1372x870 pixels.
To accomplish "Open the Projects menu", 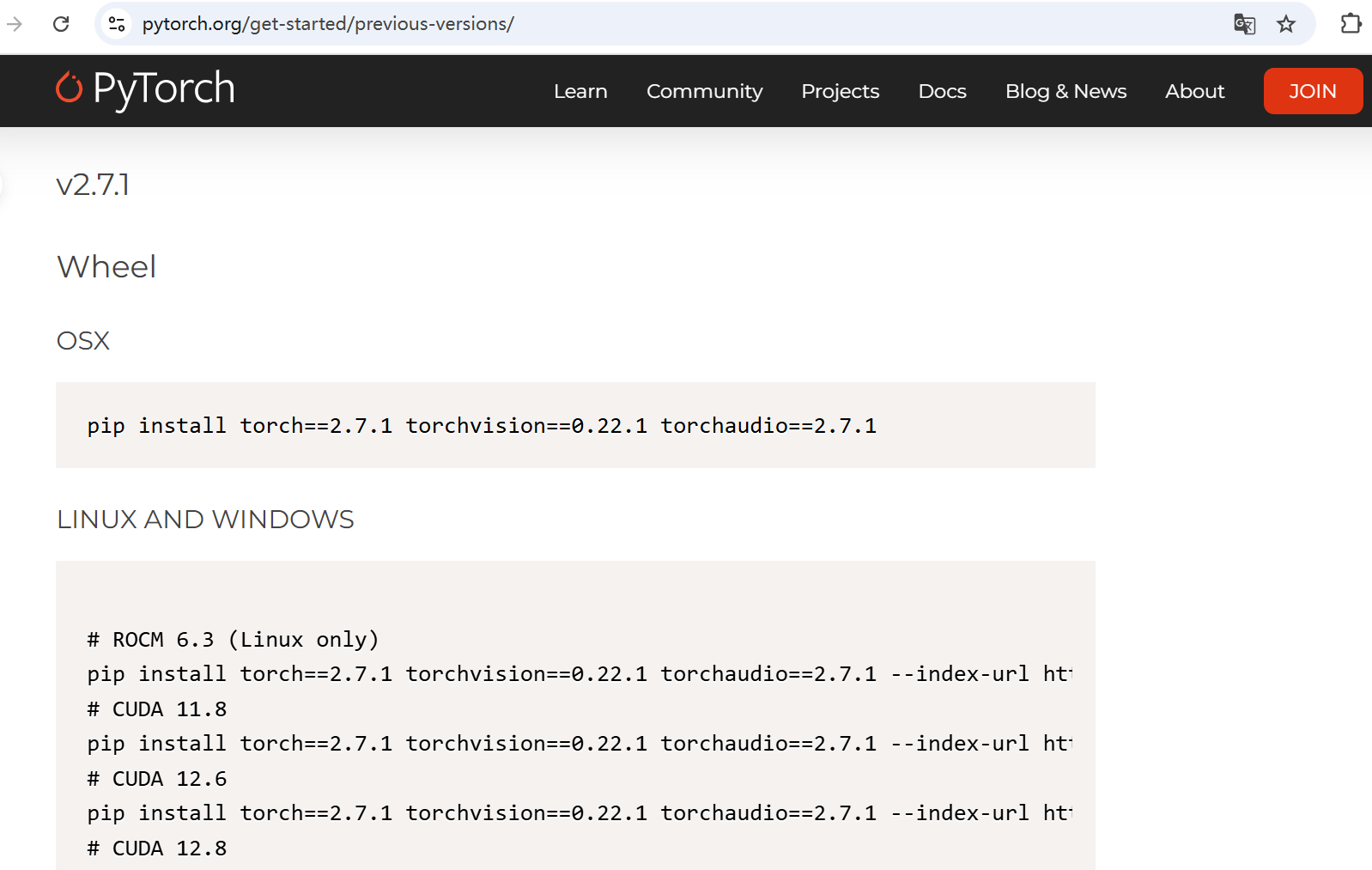I will point(840,91).
